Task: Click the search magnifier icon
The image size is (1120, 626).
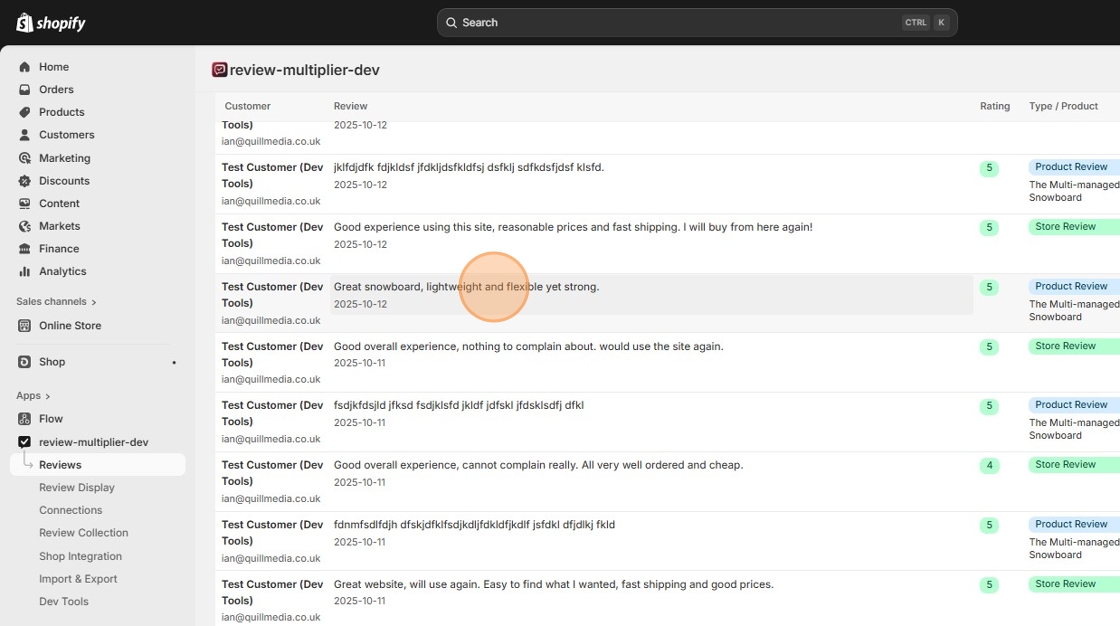Action: (x=451, y=23)
